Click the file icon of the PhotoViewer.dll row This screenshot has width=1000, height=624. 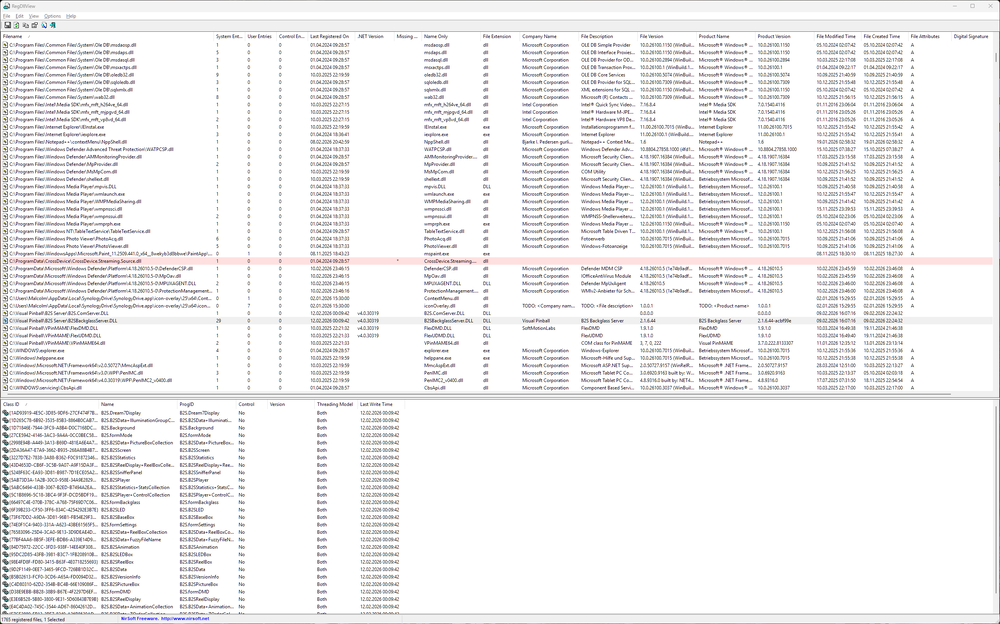pos(5,246)
